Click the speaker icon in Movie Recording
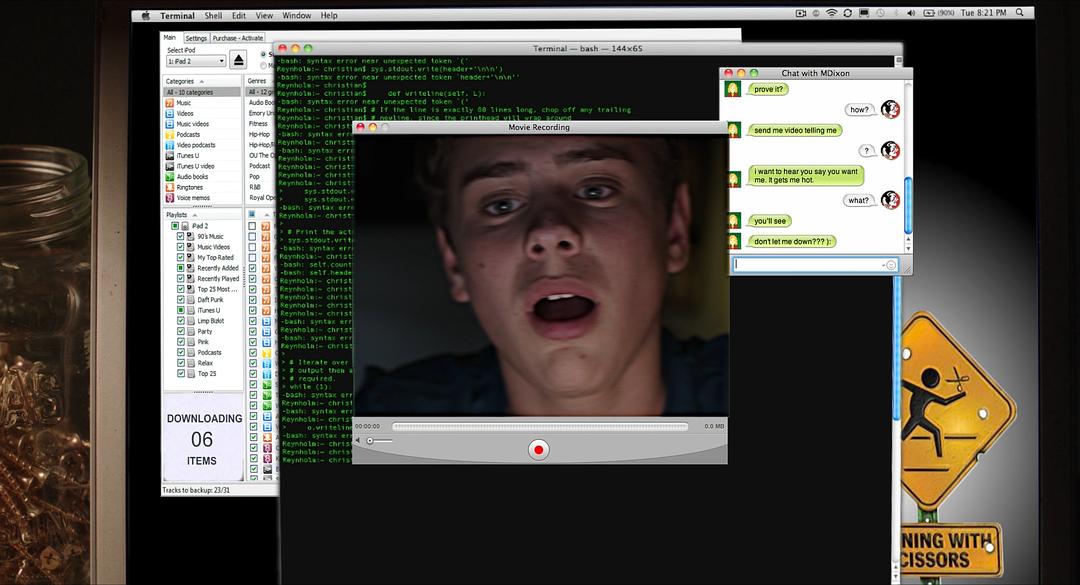1080x585 pixels. (x=357, y=440)
